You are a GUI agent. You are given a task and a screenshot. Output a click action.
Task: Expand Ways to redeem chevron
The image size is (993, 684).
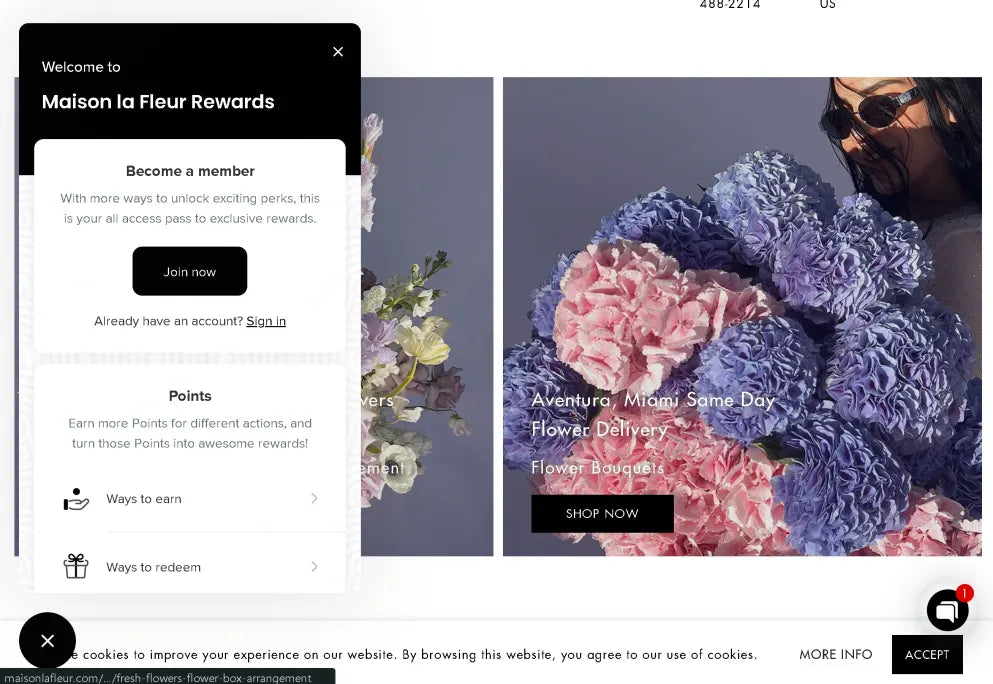(315, 566)
